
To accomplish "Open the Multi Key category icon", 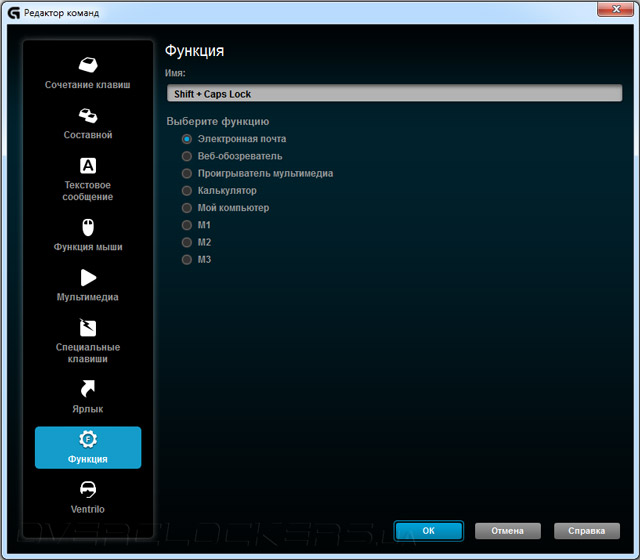I will click(88, 116).
